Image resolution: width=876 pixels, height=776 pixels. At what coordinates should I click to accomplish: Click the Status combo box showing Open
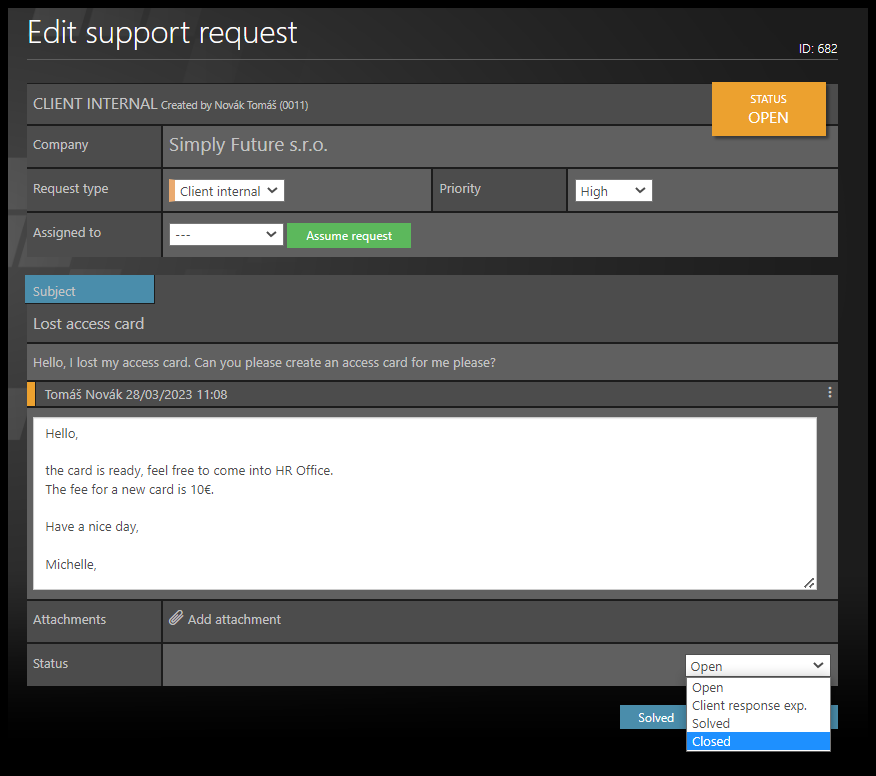[757, 666]
